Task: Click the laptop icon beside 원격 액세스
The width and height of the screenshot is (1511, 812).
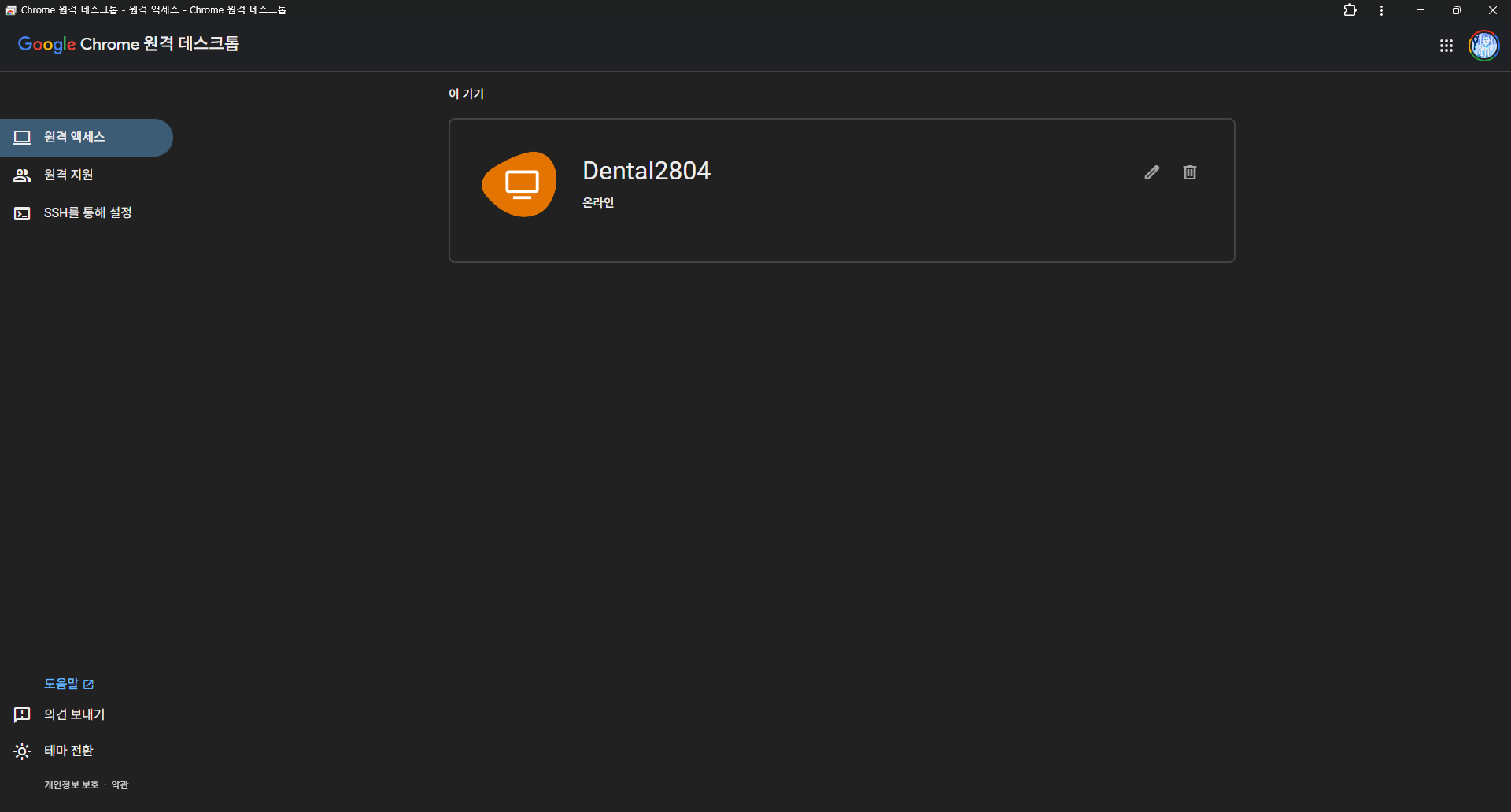Action: [22, 138]
